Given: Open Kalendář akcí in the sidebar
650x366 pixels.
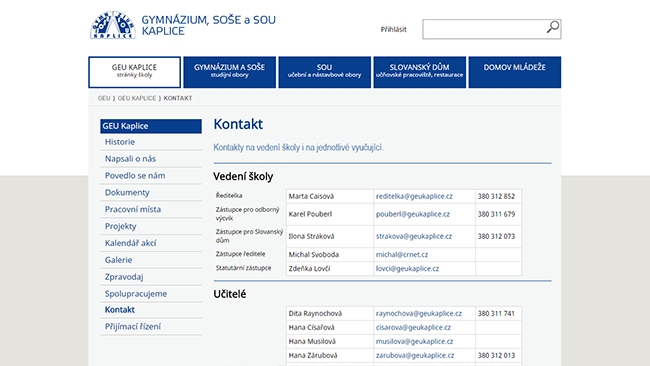Looking at the screenshot, I should (x=130, y=243).
